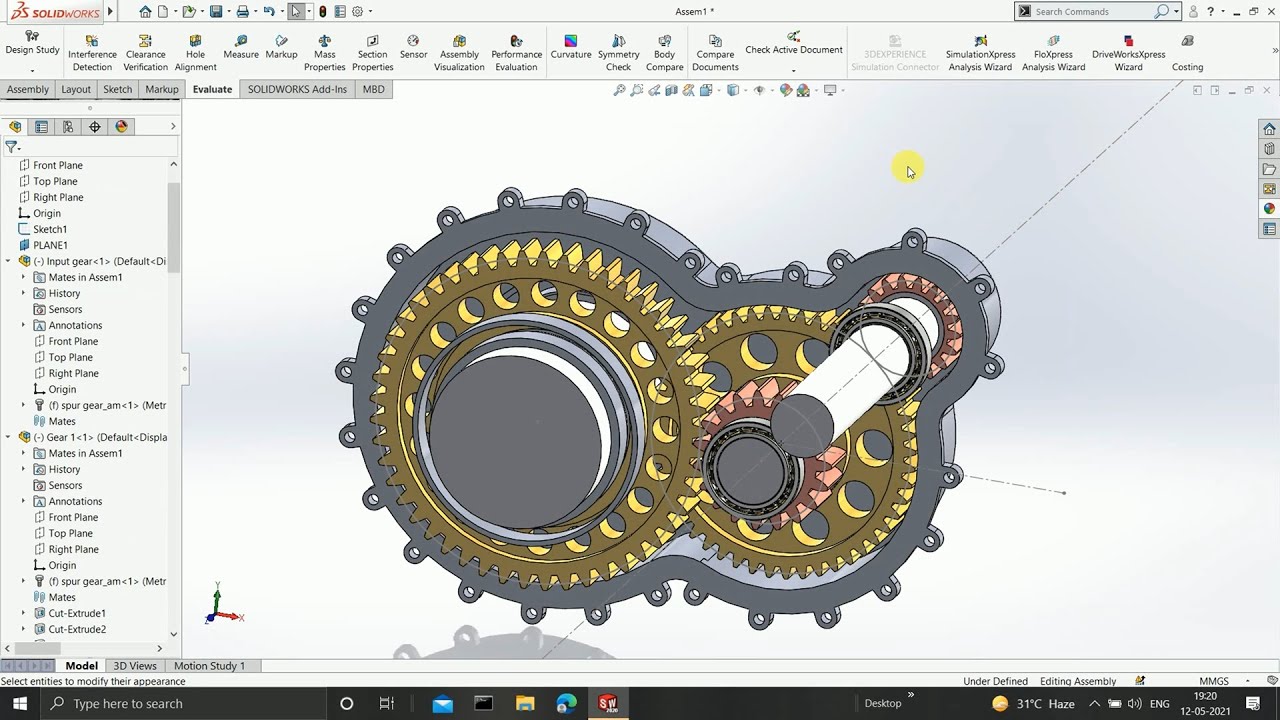Open the 3D Views bottom tab
Image resolution: width=1280 pixels, height=720 pixels.
tap(135, 665)
